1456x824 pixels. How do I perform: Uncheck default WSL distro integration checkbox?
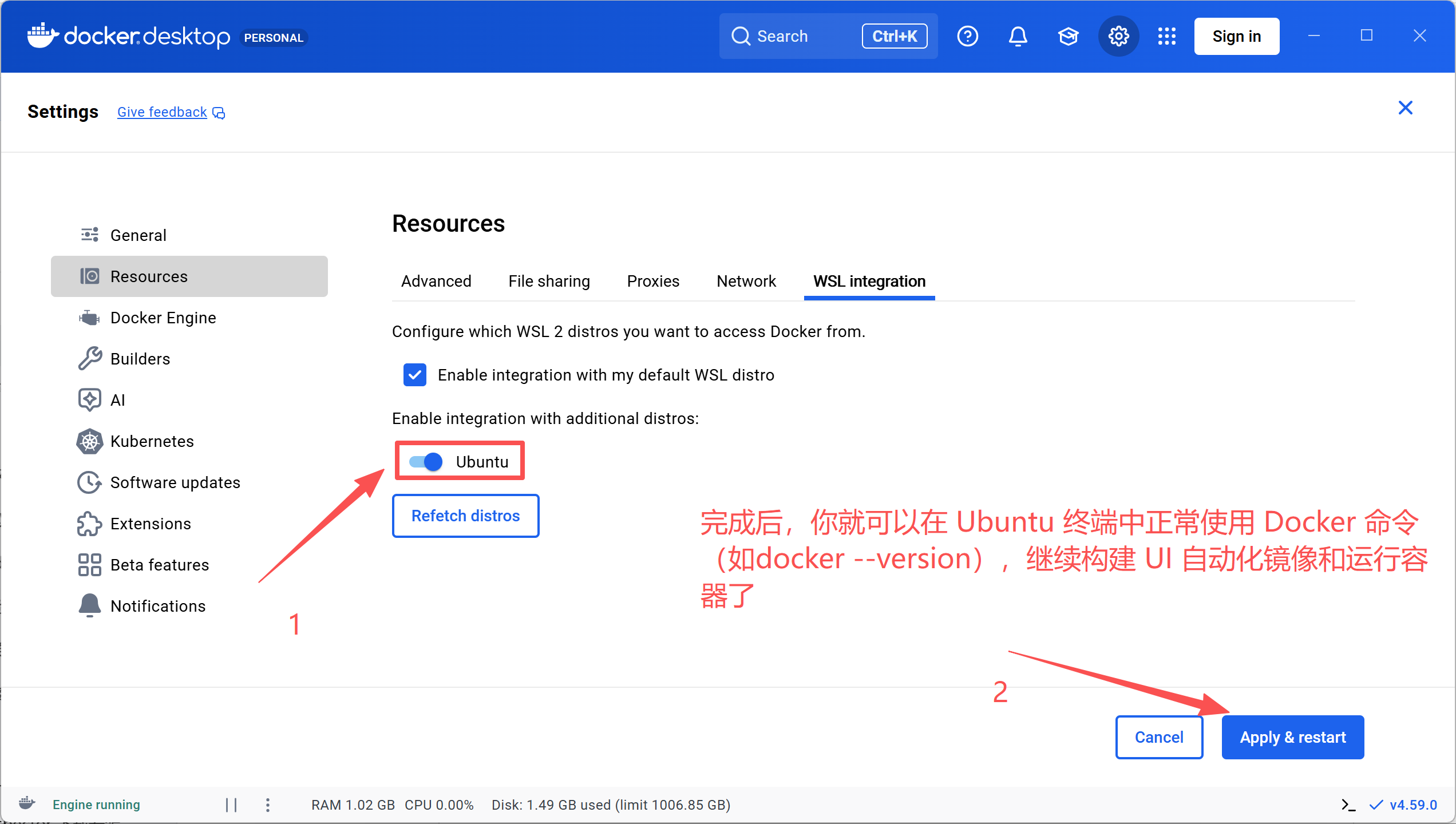tap(415, 375)
